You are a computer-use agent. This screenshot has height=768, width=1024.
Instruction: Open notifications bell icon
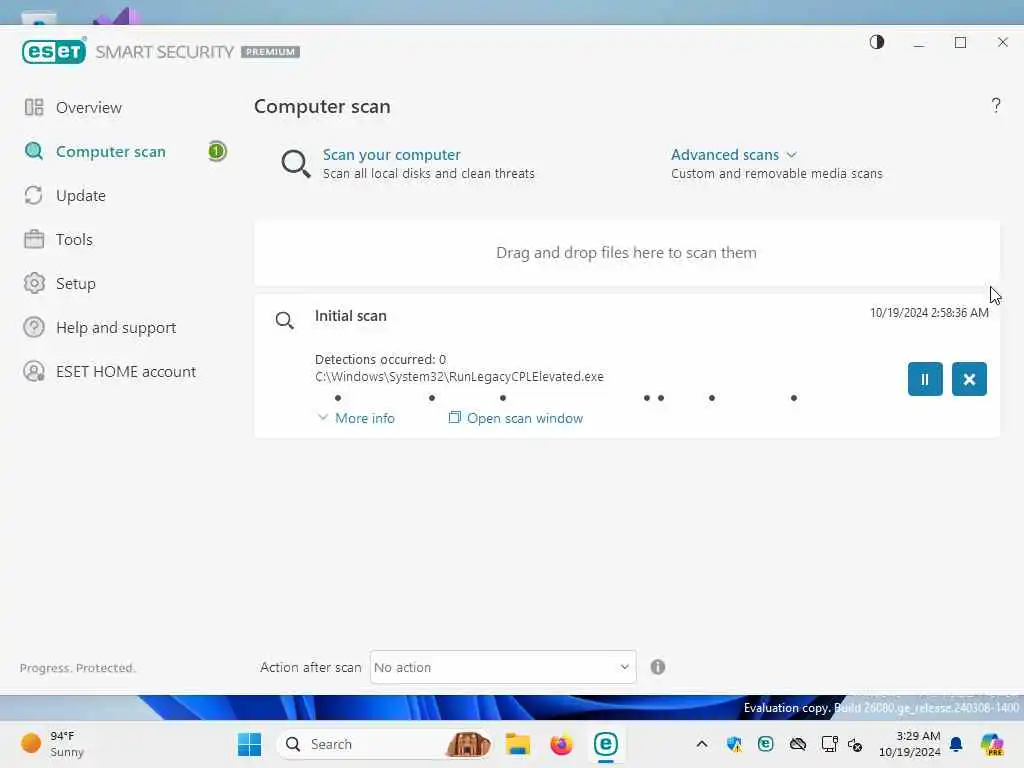point(956,744)
